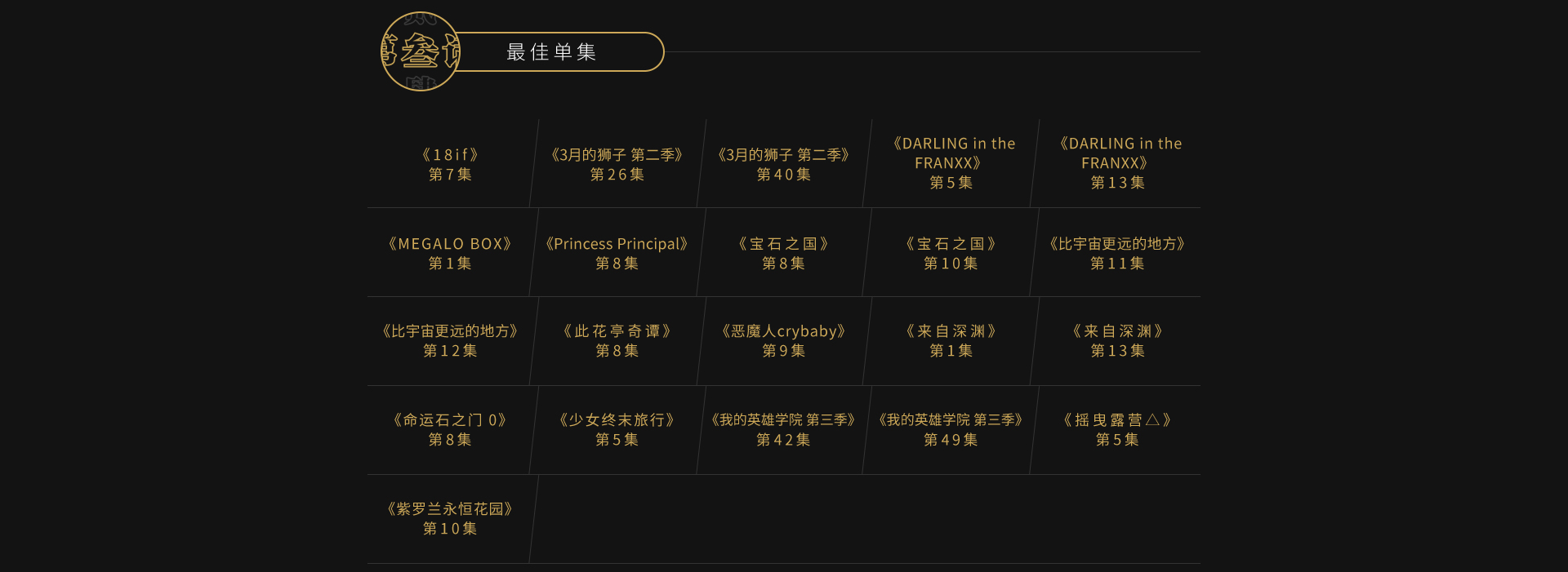Choose DARLING in the FRANXX 第5集
The width and height of the screenshot is (1568, 572).
point(951,163)
